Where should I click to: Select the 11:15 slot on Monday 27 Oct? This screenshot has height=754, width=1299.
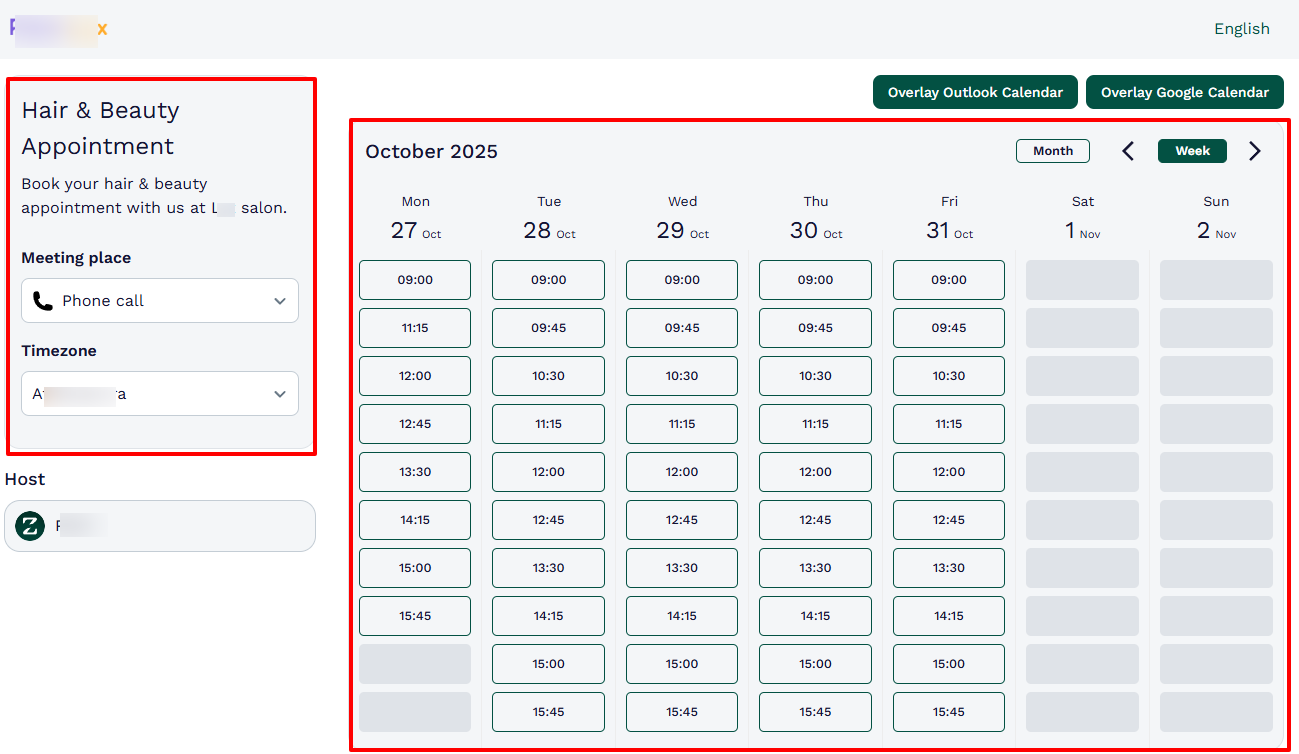pos(414,328)
